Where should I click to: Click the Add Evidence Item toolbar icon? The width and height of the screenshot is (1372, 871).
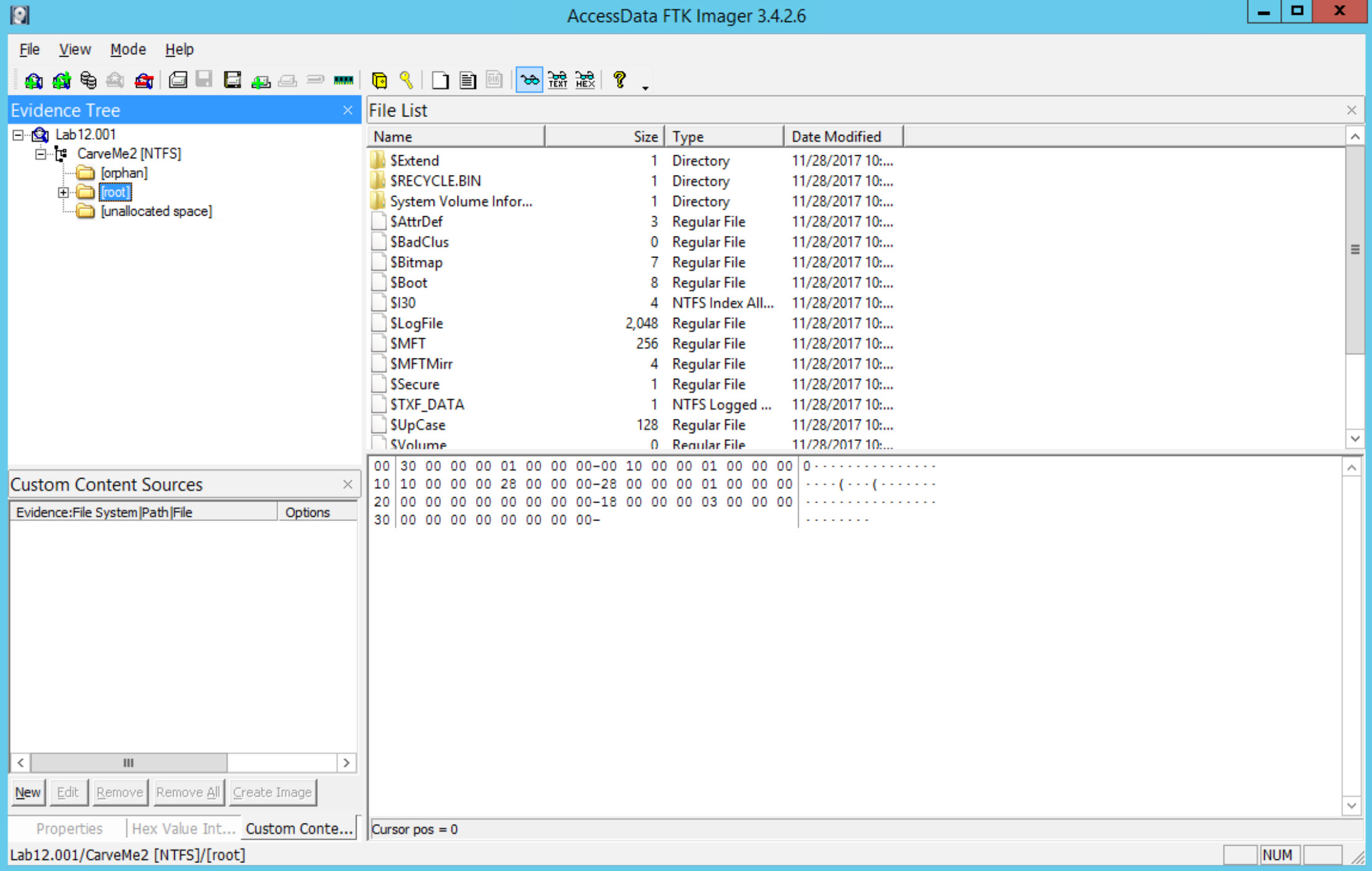(33, 80)
